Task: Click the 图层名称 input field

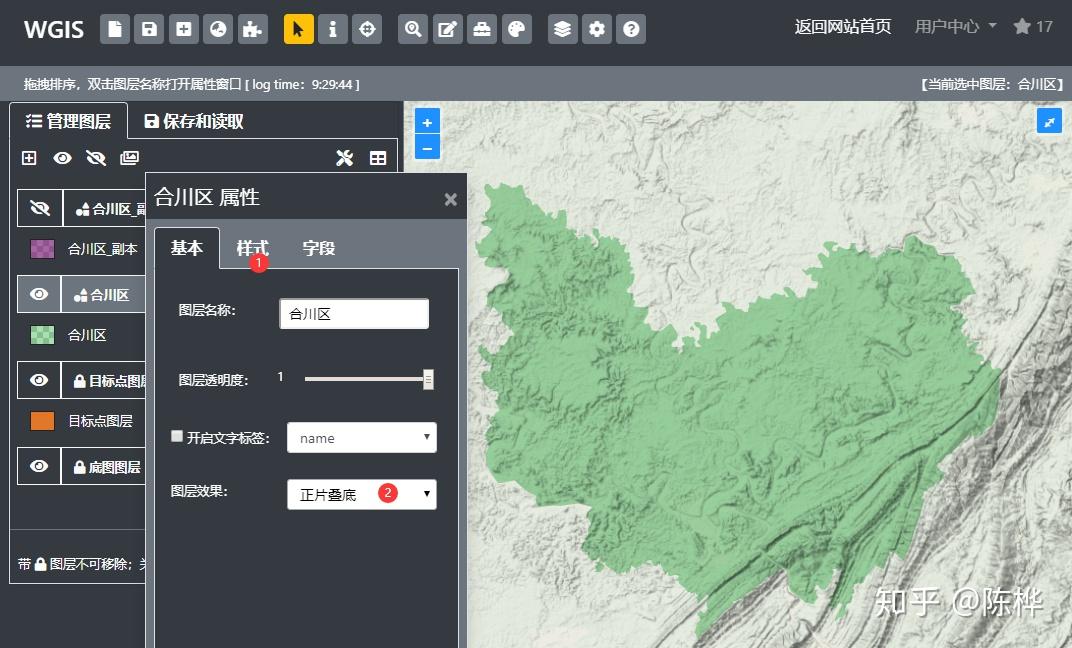Action: pyautogui.click(x=354, y=314)
